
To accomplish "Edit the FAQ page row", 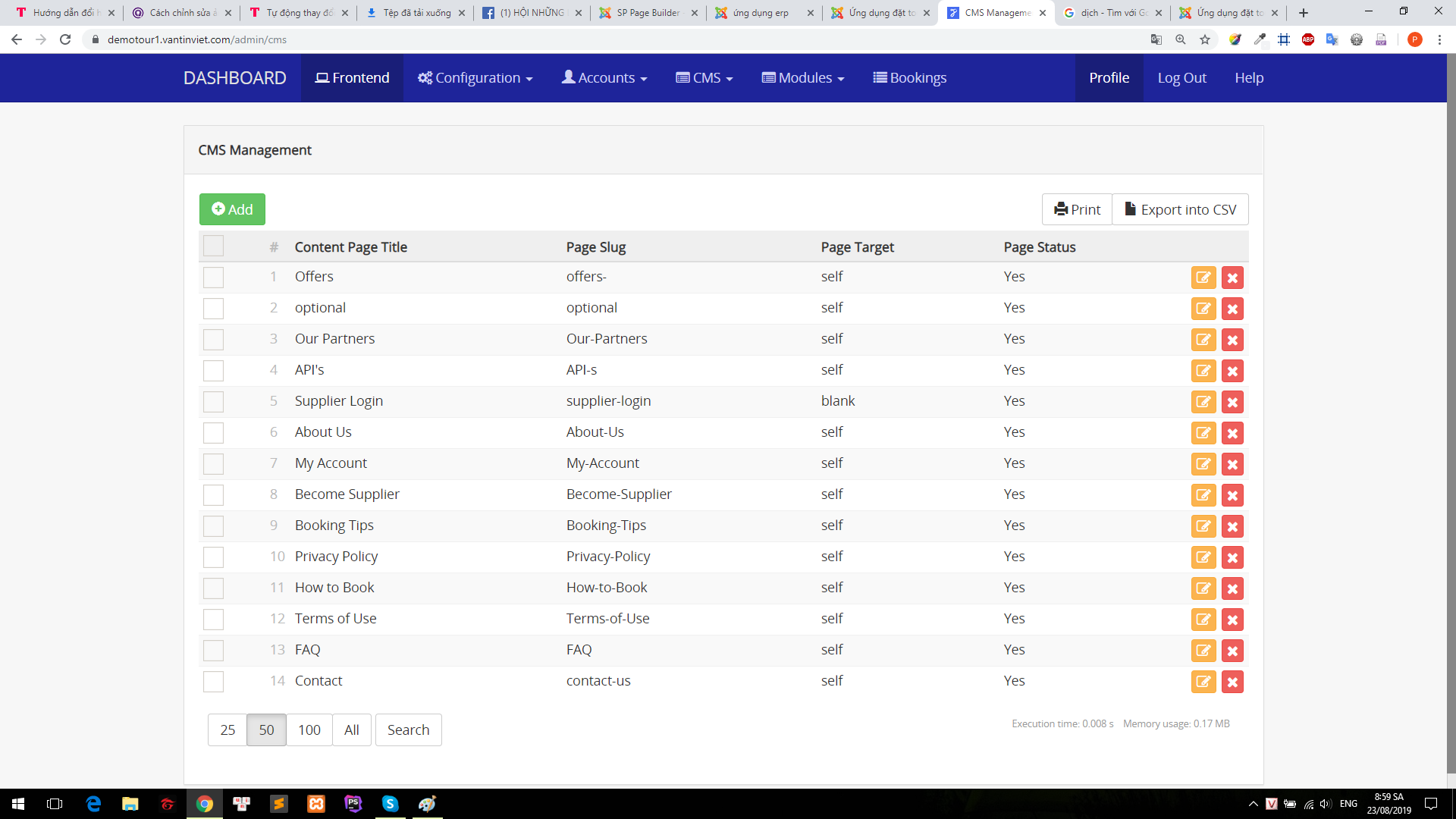I will click(1203, 651).
